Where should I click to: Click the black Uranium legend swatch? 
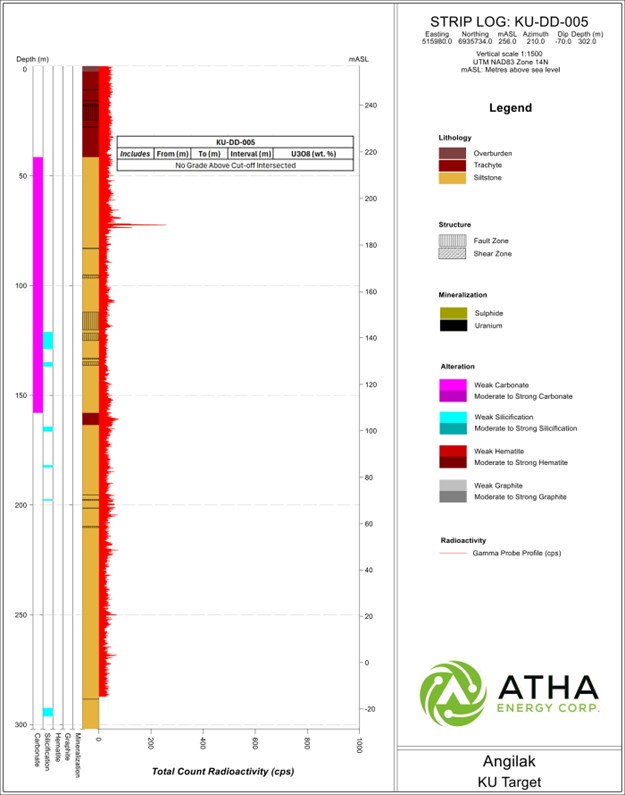(x=452, y=326)
